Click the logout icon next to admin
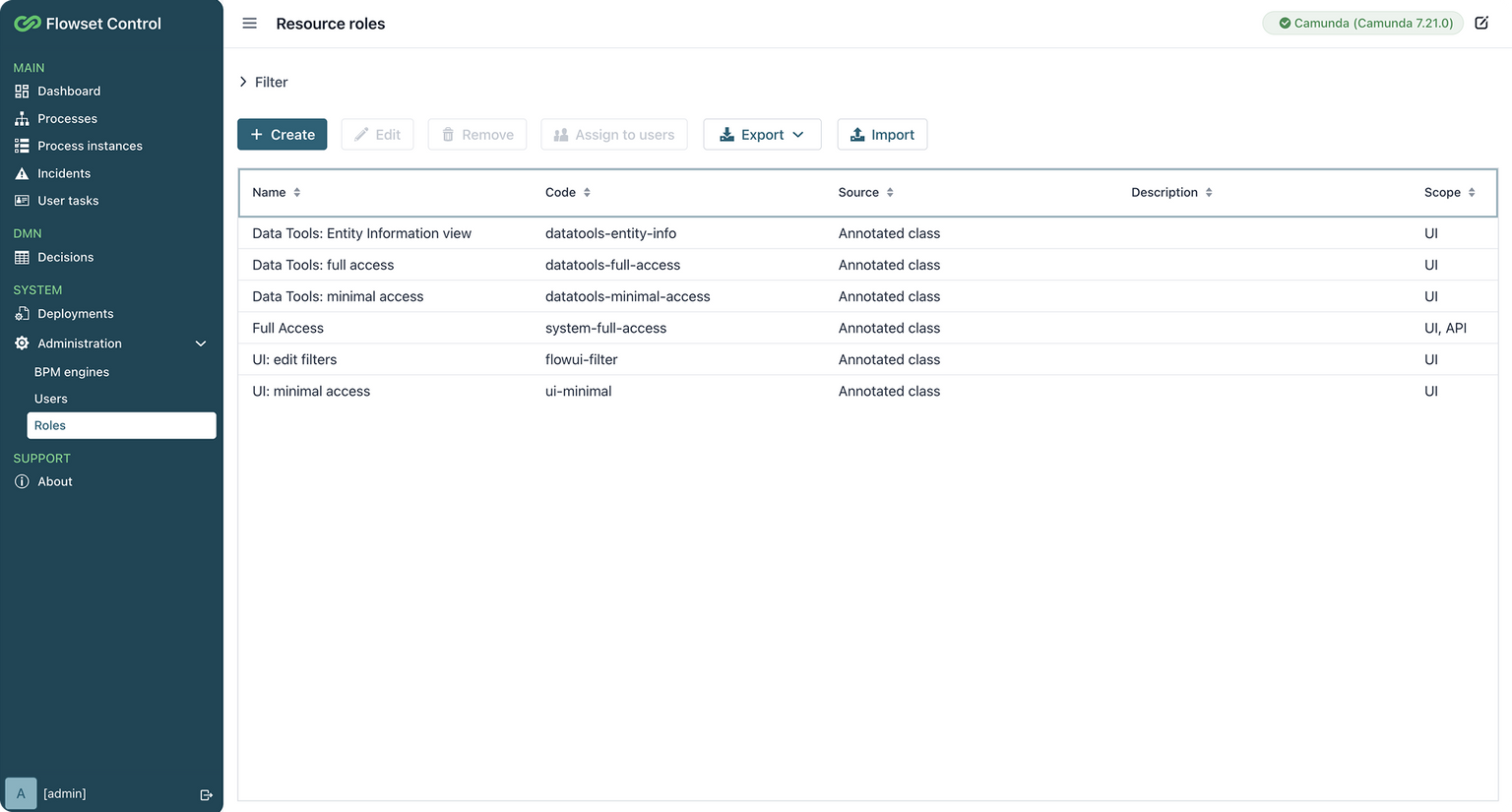 (206, 793)
